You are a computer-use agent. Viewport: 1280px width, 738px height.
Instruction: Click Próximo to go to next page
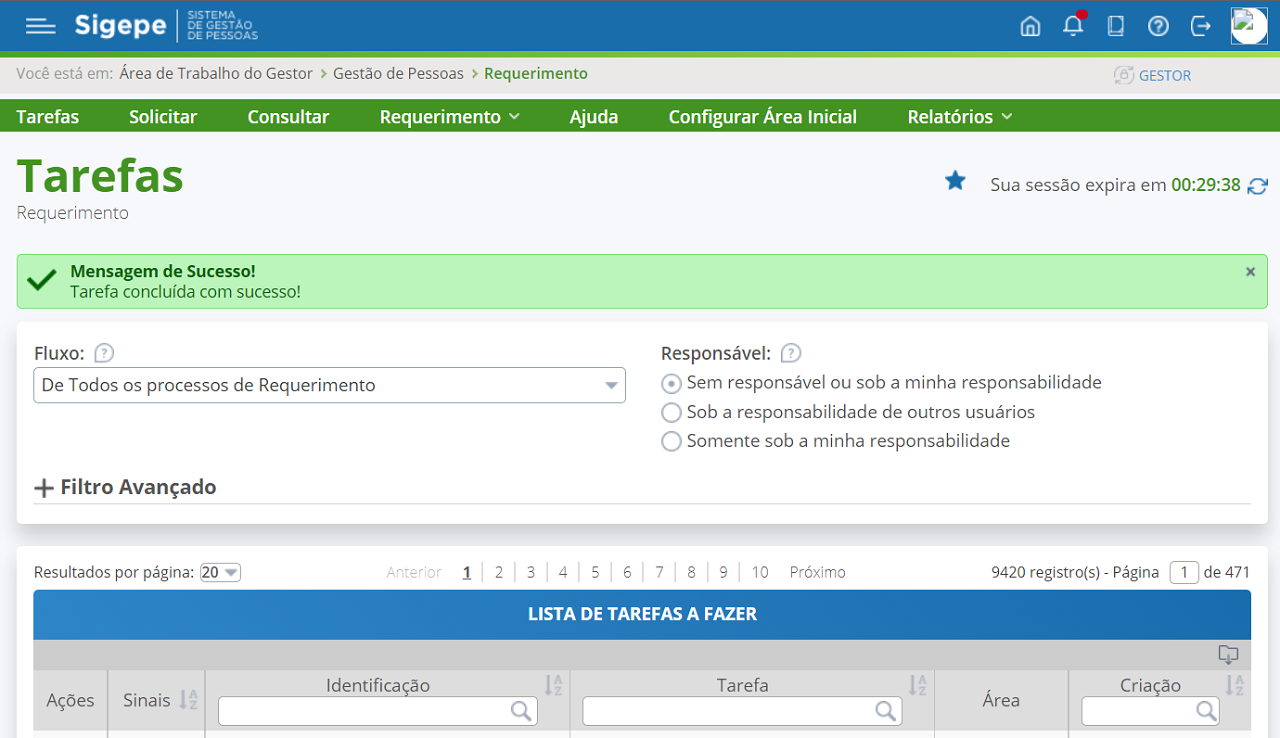pyautogui.click(x=818, y=573)
